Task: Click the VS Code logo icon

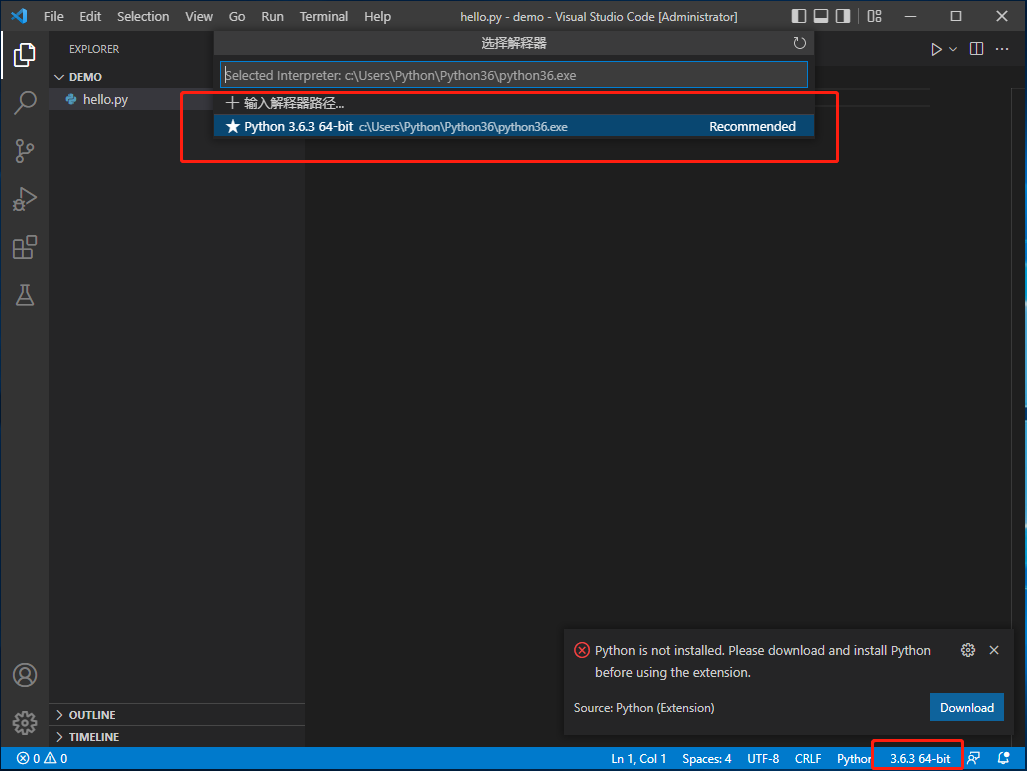Action: click(19, 16)
